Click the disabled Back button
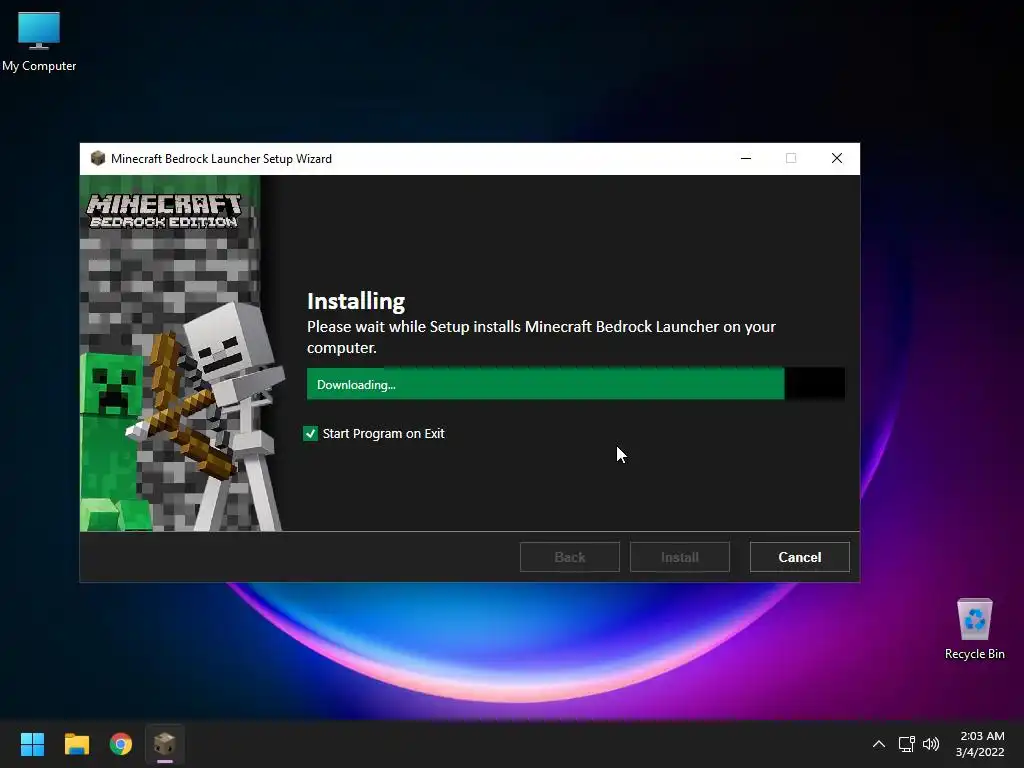Image resolution: width=1024 pixels, height=768 pixels. (569, 557)
